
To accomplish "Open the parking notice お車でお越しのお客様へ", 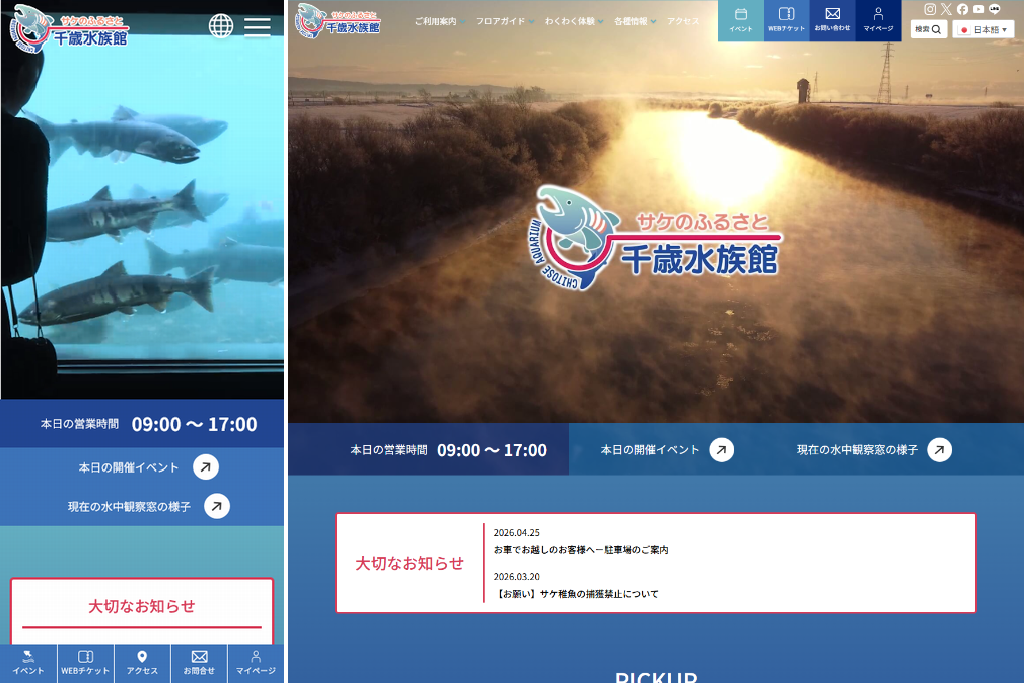I will [x=581, y=550].
